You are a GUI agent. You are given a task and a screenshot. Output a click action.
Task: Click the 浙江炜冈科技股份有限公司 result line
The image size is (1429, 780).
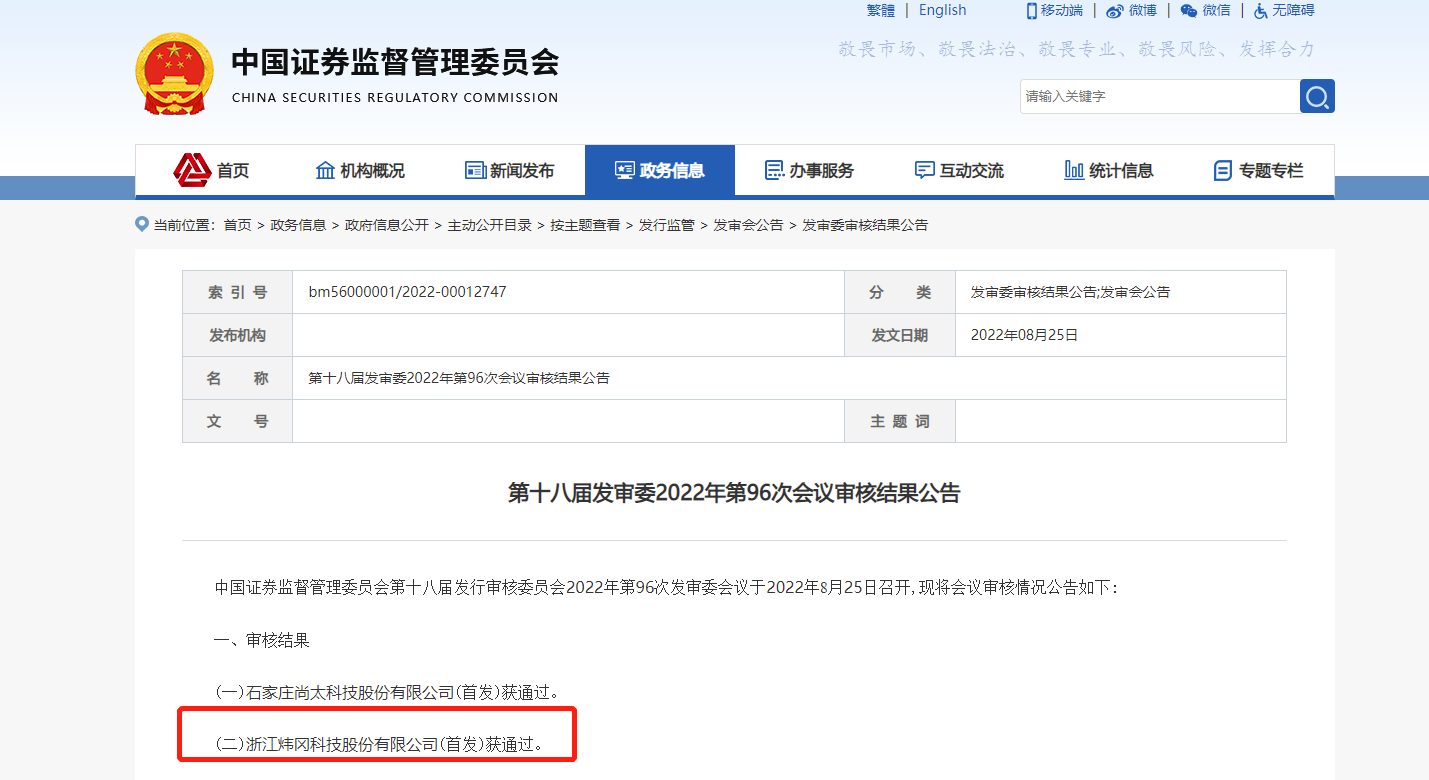[x=380, y=744]
